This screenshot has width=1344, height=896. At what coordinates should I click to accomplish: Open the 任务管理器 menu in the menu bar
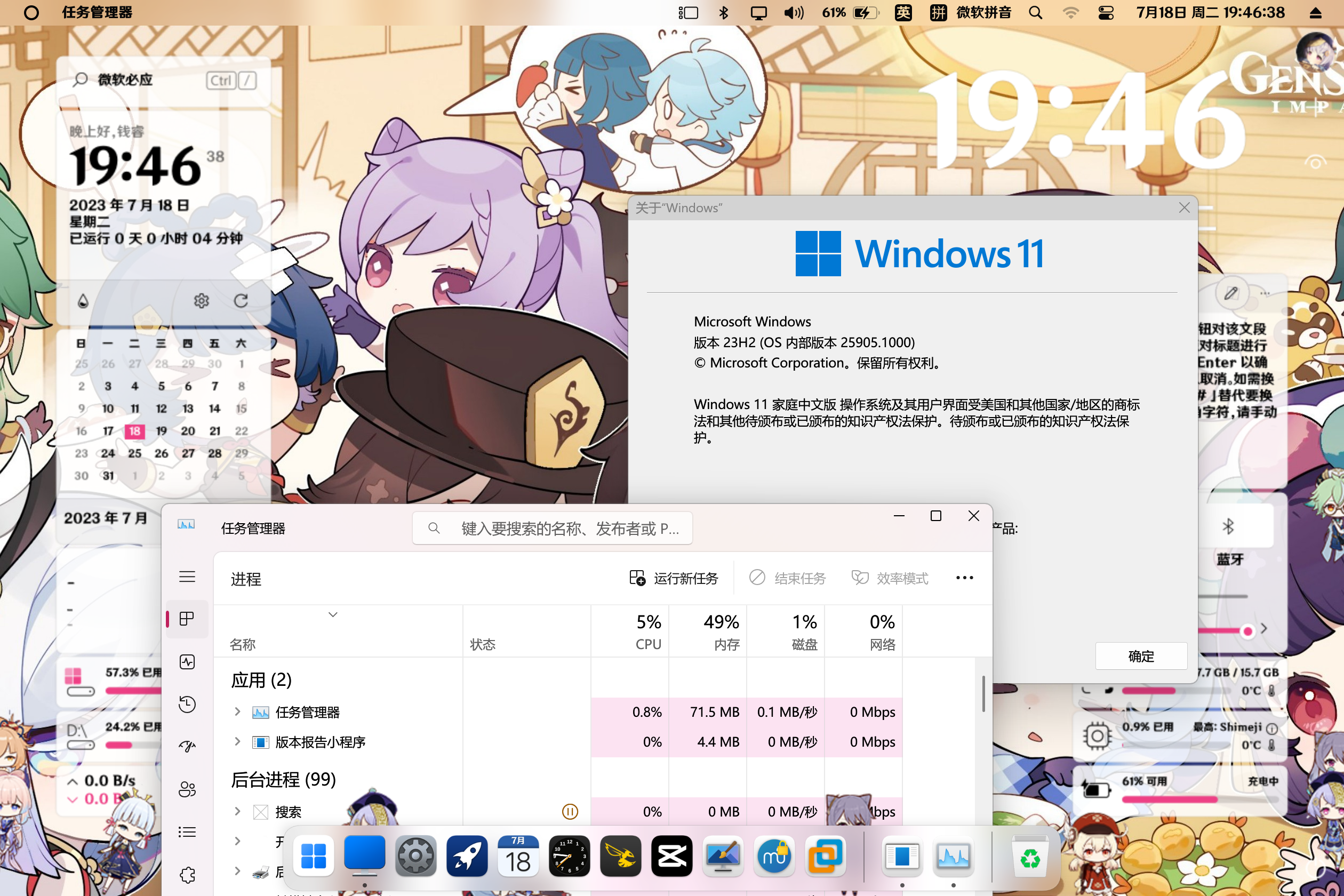(97, 13)
